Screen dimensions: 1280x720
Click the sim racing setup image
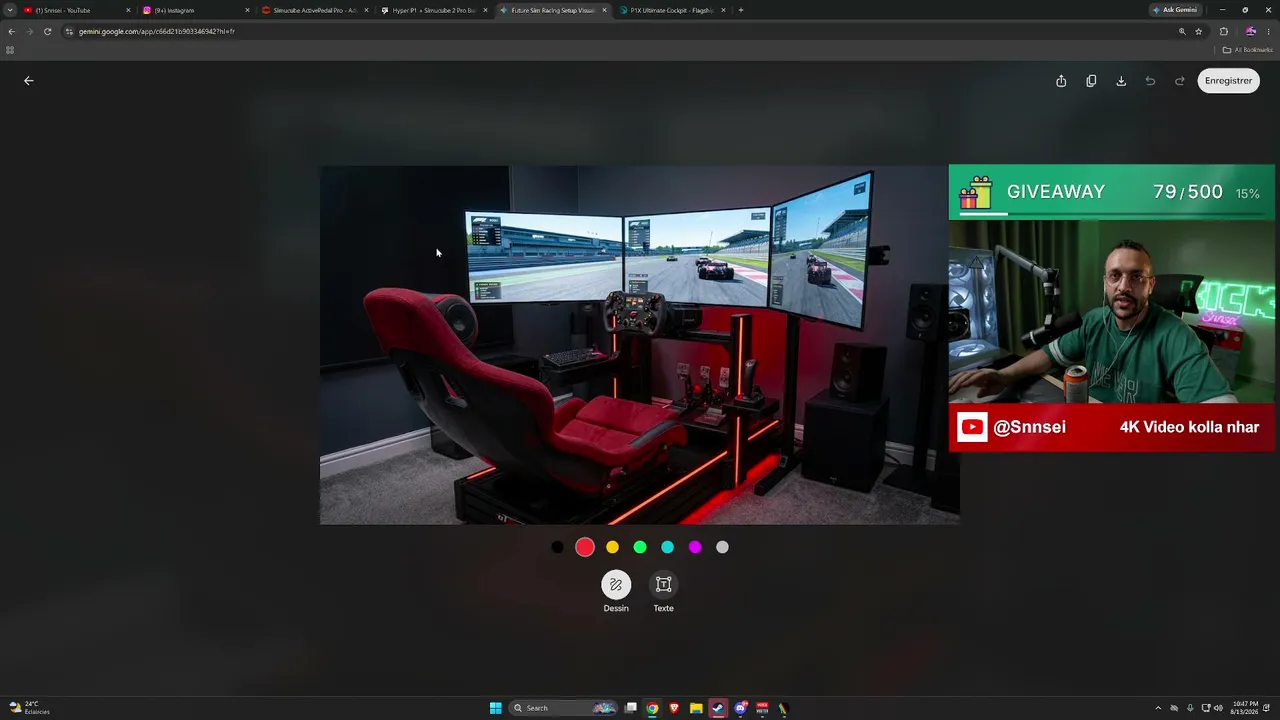point(639,345)
